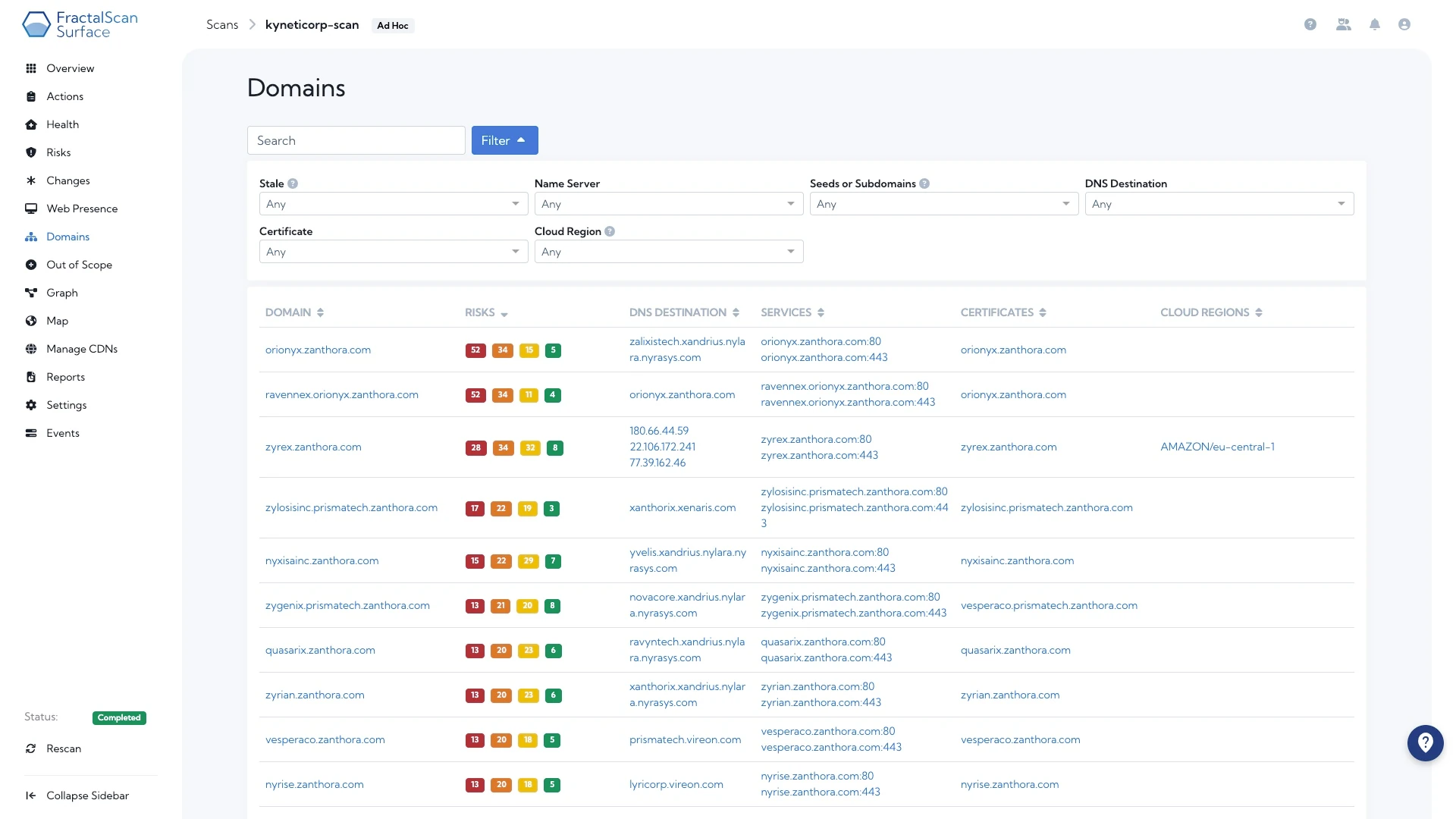Click the Risks sidebar icon
1456x819 pixels.
click(x=31, y=152)
